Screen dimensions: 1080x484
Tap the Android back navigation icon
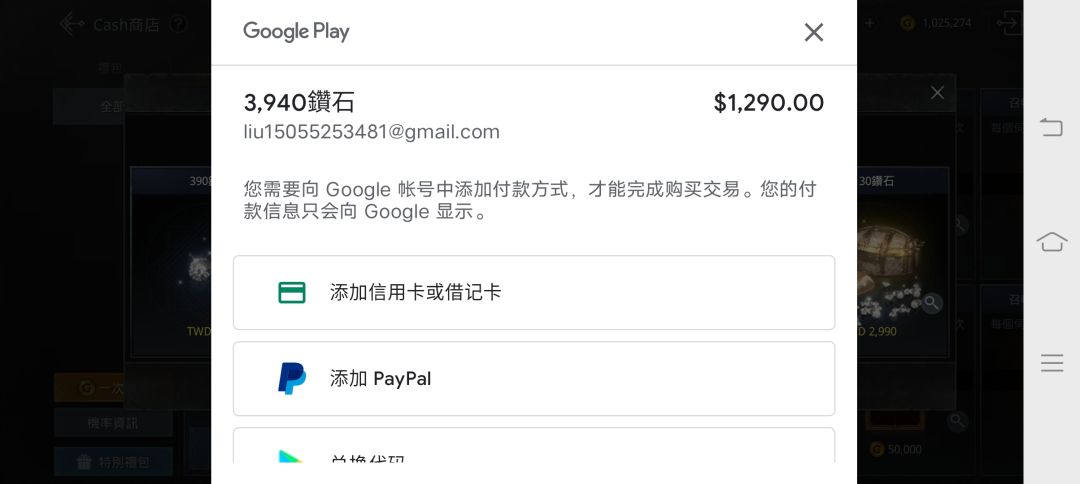point(1052,127)
